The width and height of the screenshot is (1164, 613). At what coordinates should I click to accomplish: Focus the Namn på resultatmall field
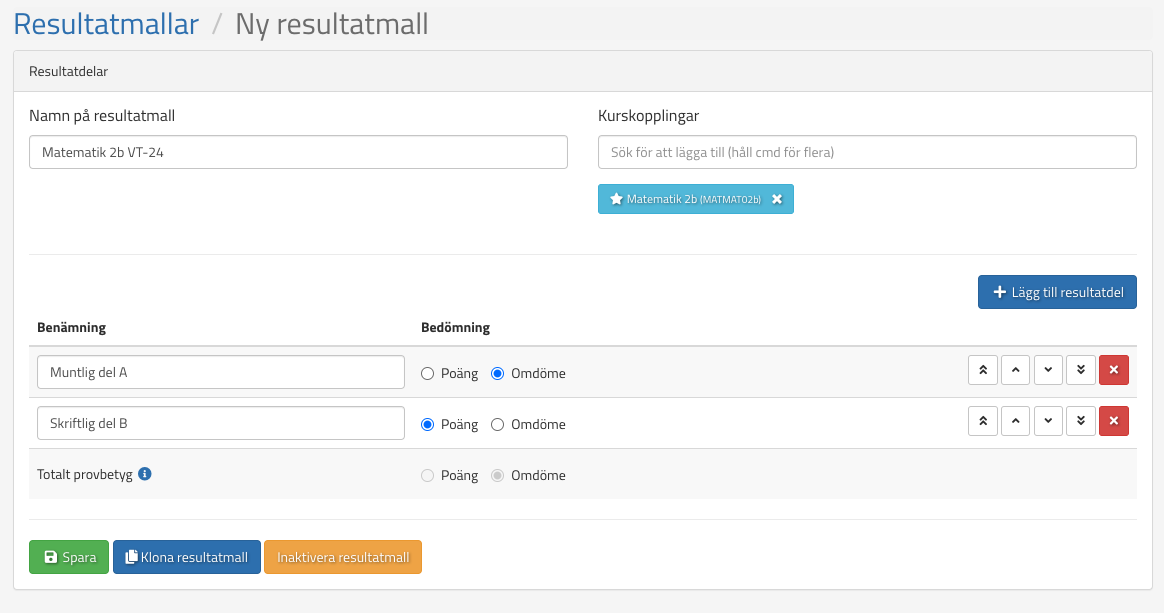click(x=298, y=153)
